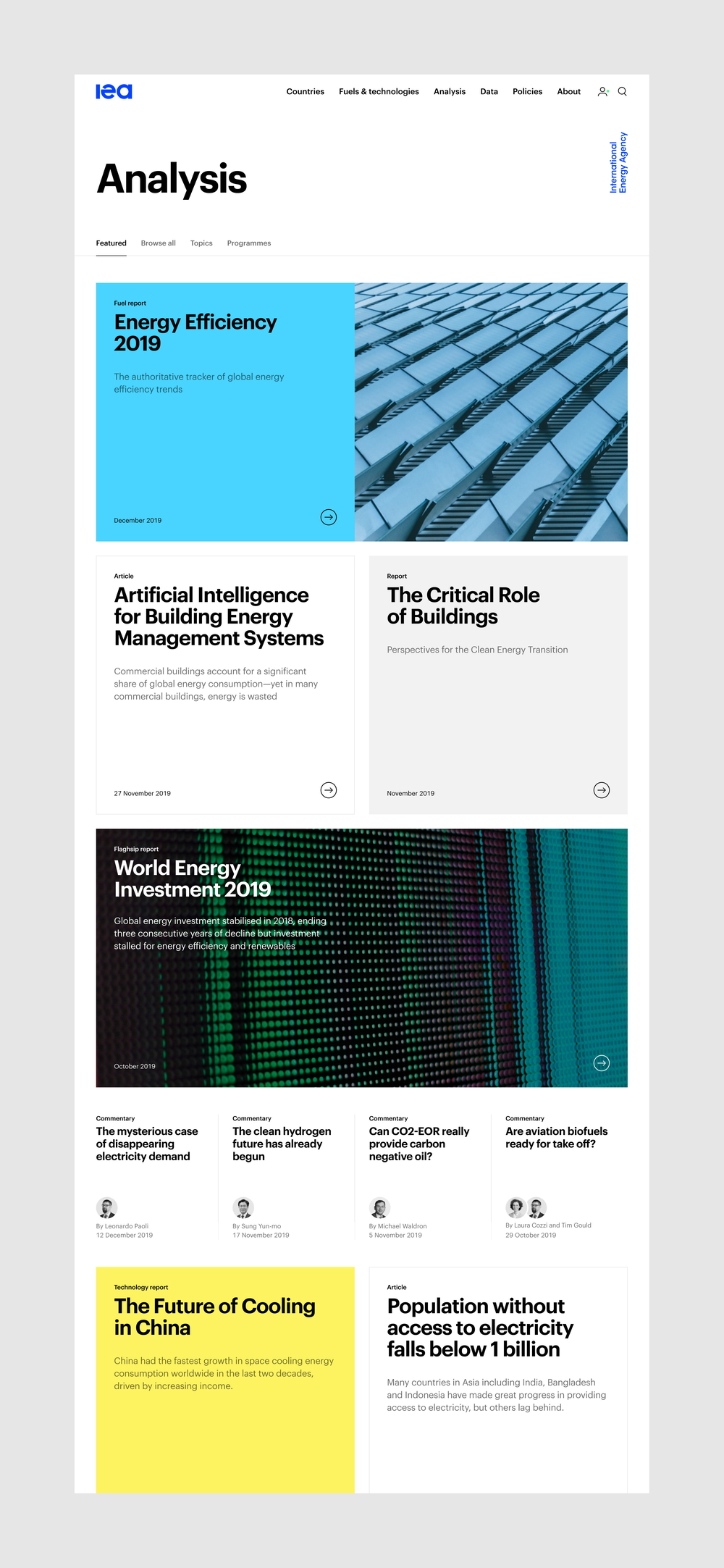
Task: Open the Policies navigation menu
Action: pos(527,91)
